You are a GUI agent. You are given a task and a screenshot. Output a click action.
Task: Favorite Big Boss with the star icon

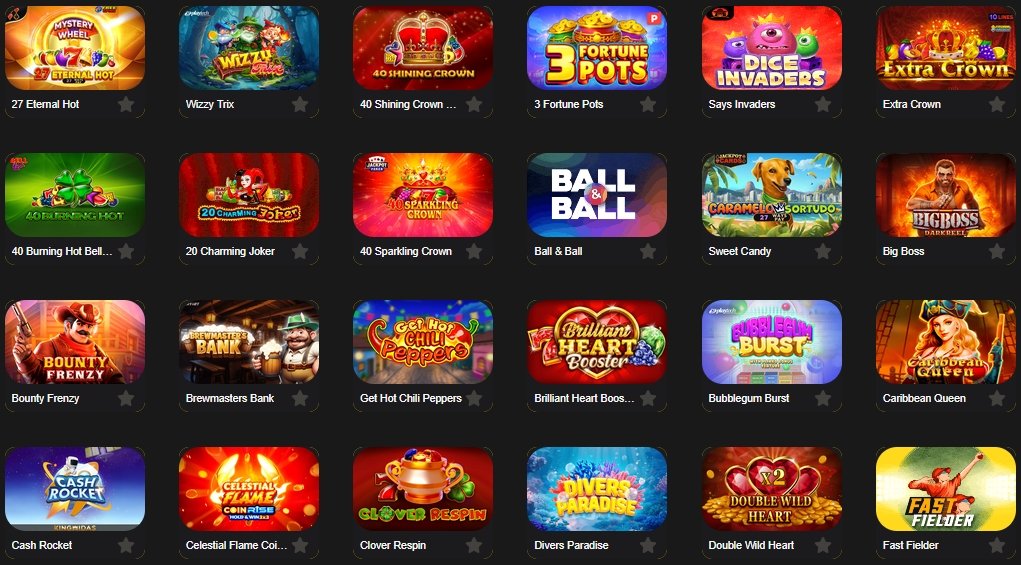click(997, 251)
